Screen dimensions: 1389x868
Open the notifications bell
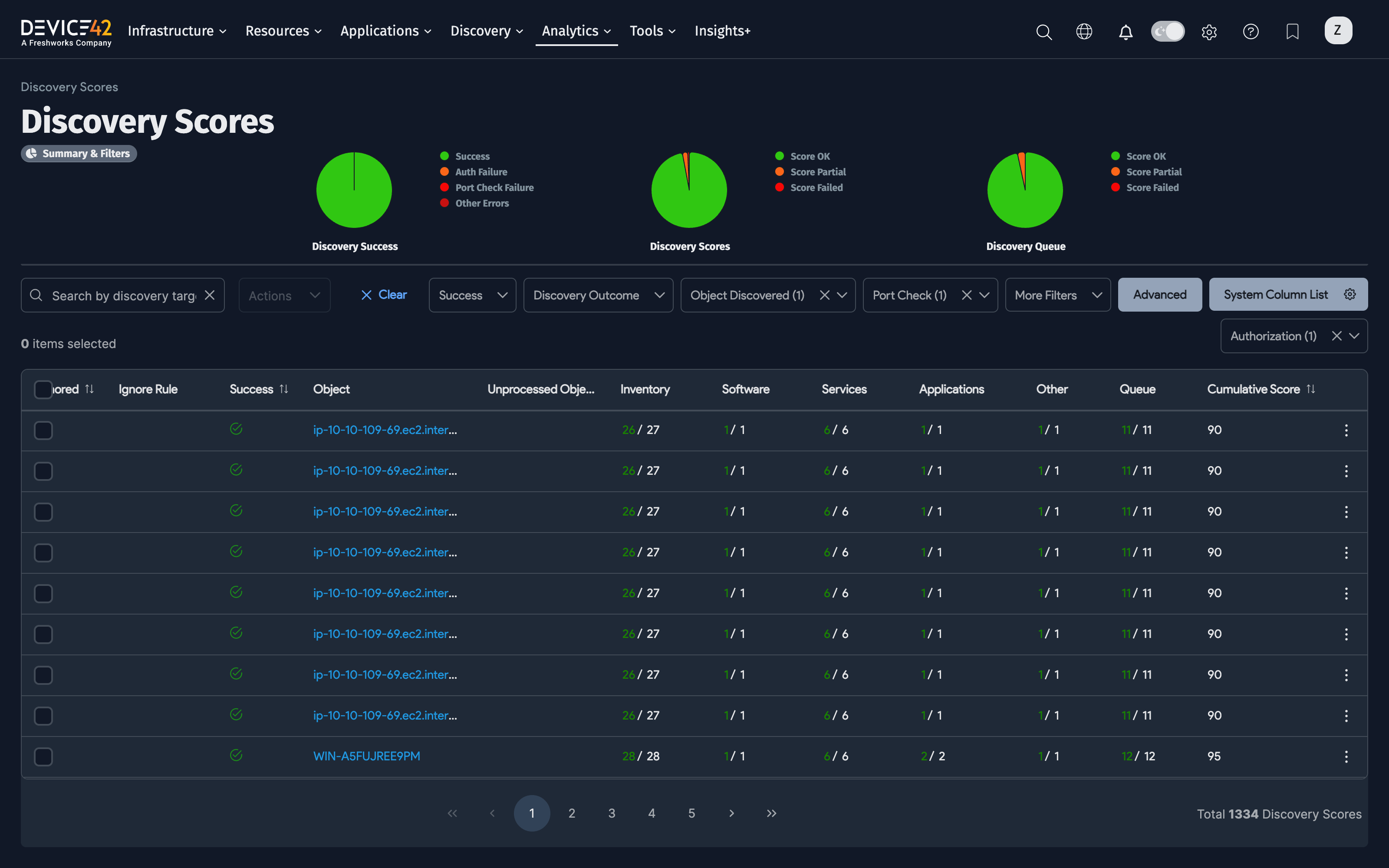[1126, 32]
